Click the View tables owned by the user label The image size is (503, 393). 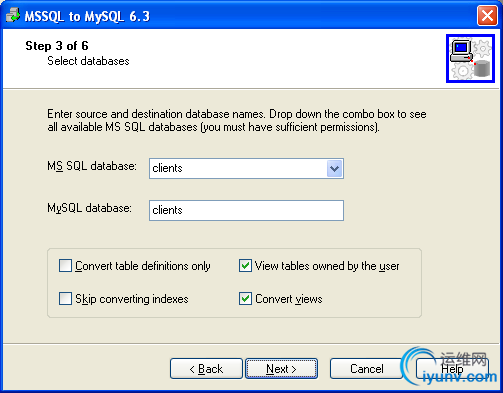[x=327, y=266]
